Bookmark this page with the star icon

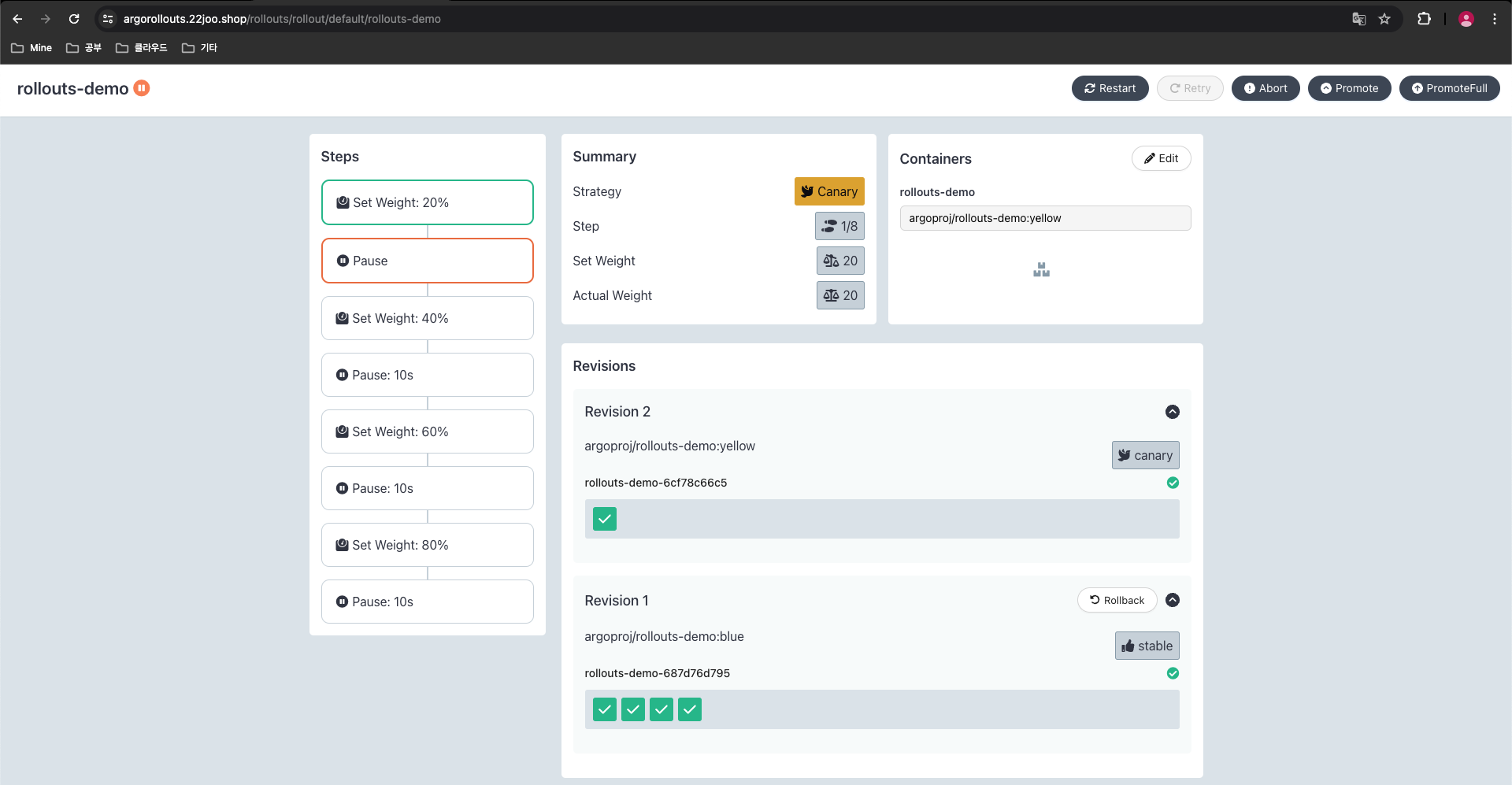pyautogui.click(x=1384, y=19)
